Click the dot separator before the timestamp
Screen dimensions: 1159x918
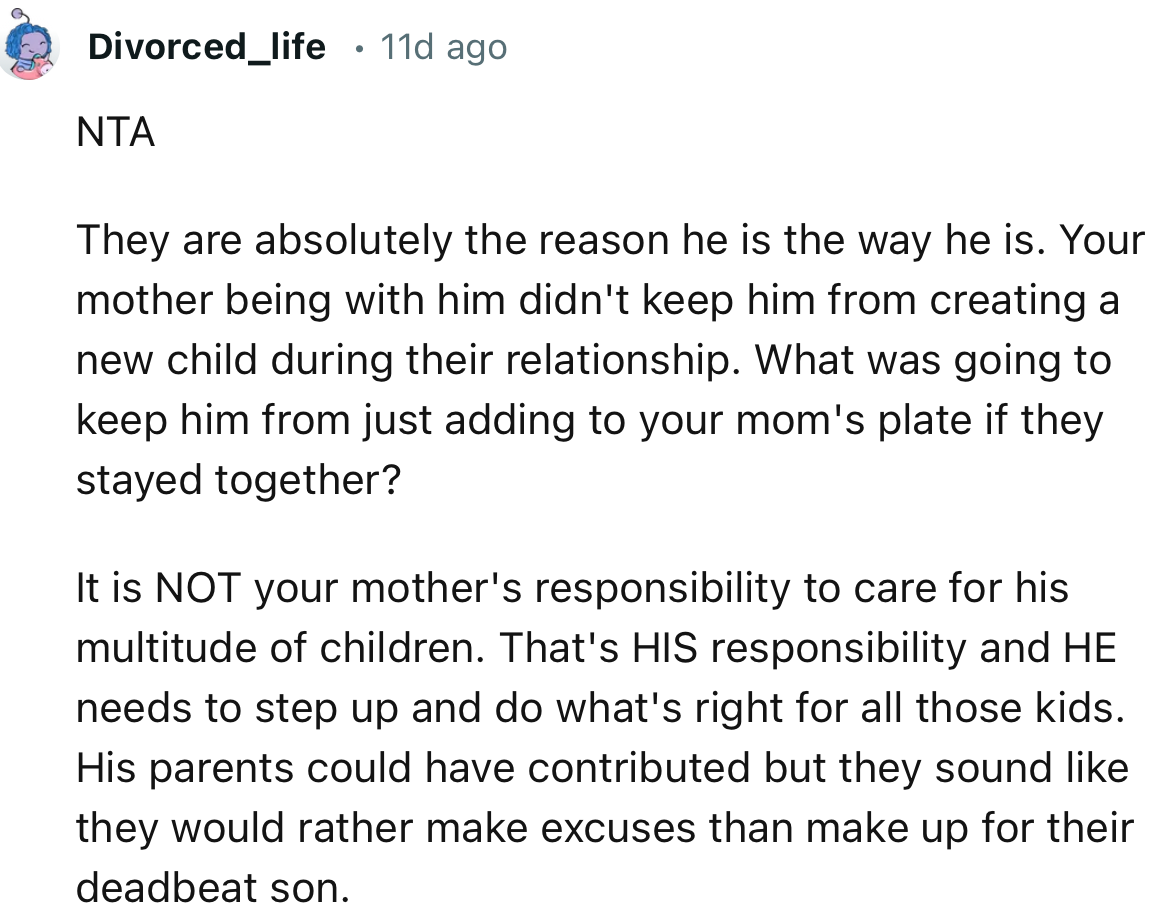(357, 47)
